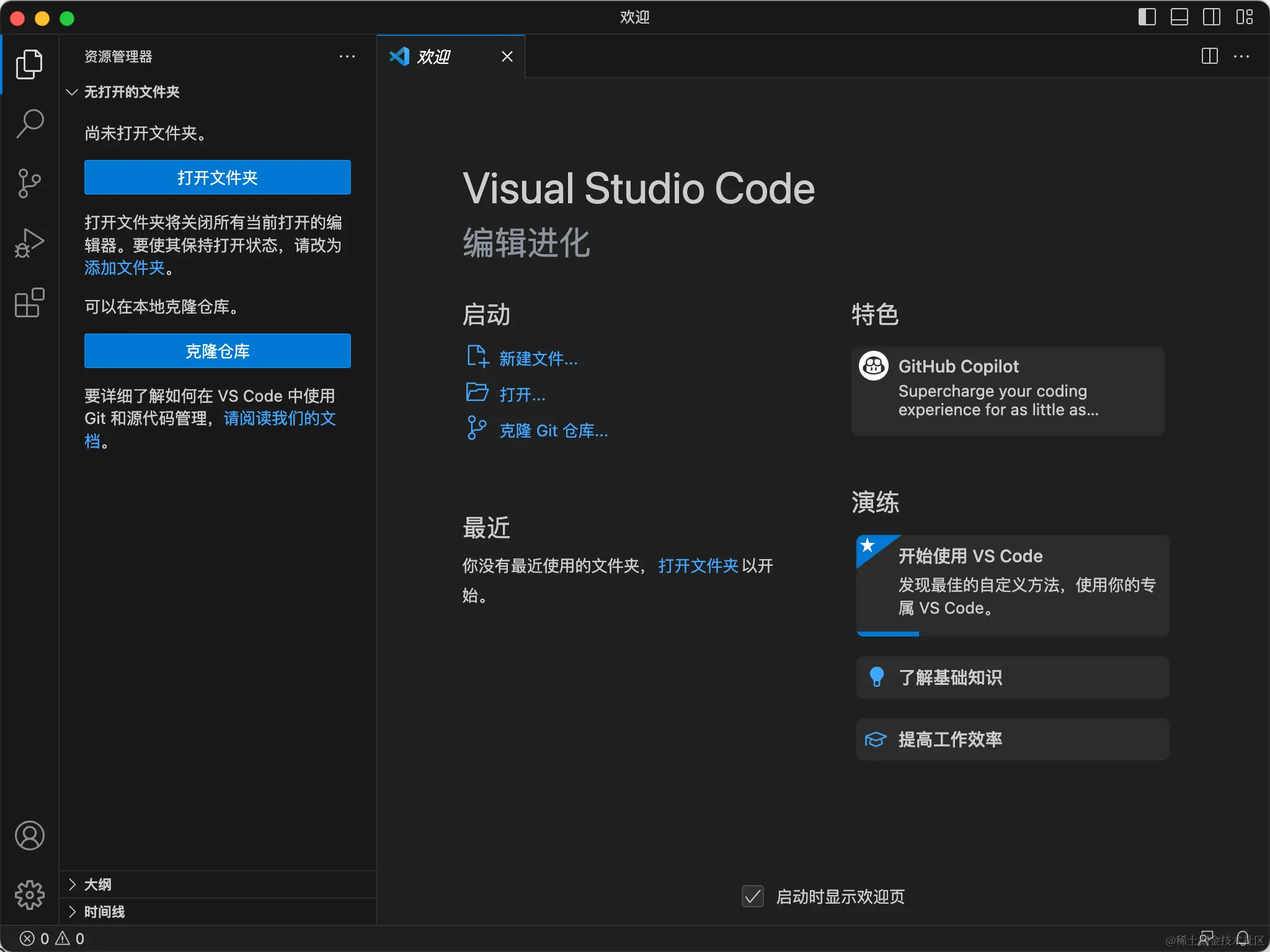Open the GitHub Copilot feature card
The width and height of the screenshot is (1270, 952).
click(x=1007, y=390)
